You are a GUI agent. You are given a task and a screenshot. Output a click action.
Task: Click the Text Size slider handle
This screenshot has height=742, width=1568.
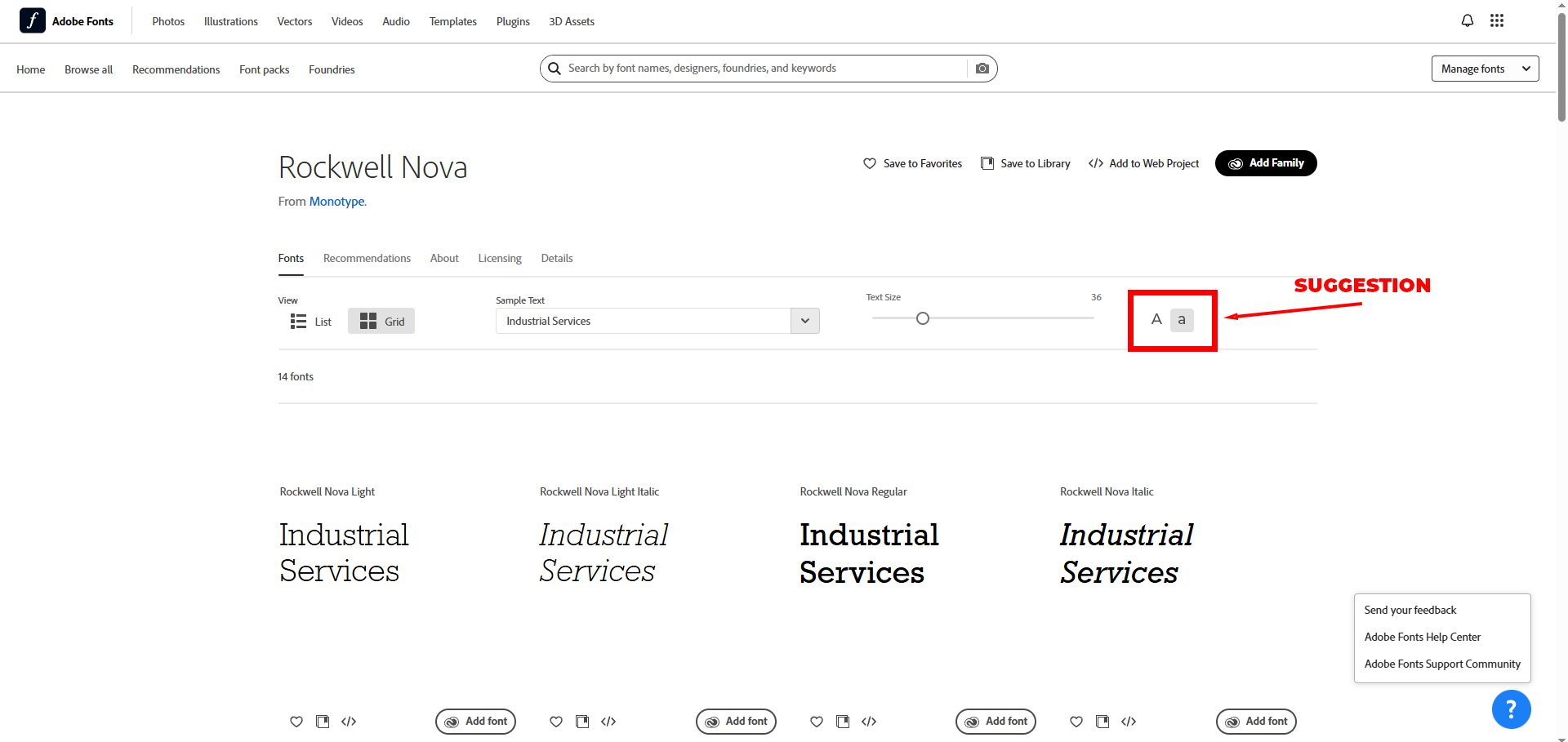tap(923, 318)
